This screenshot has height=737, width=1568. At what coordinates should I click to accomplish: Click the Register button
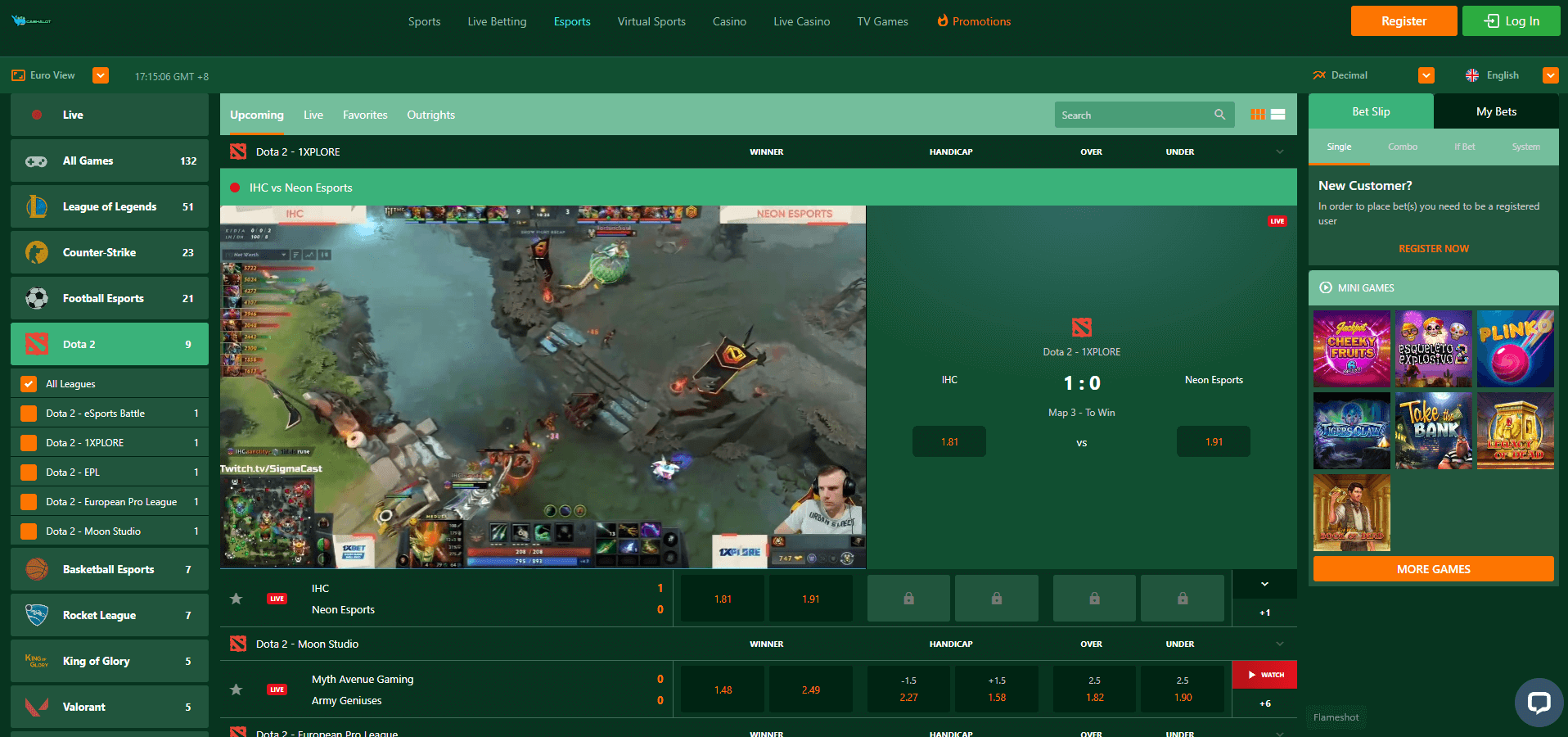click(x=1404, y=21)
